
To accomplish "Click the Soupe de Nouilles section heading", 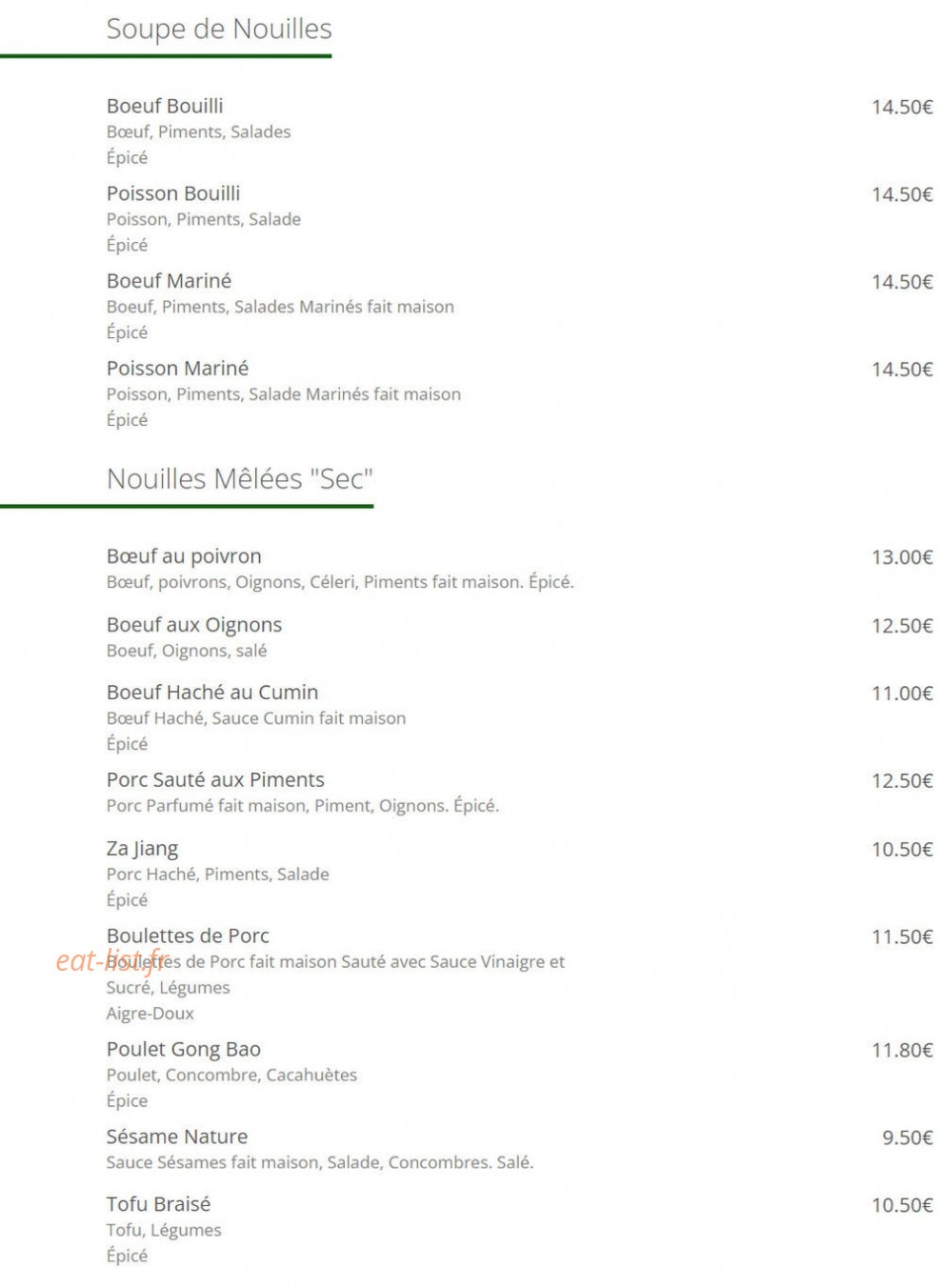I will click(x=219, y=30).
